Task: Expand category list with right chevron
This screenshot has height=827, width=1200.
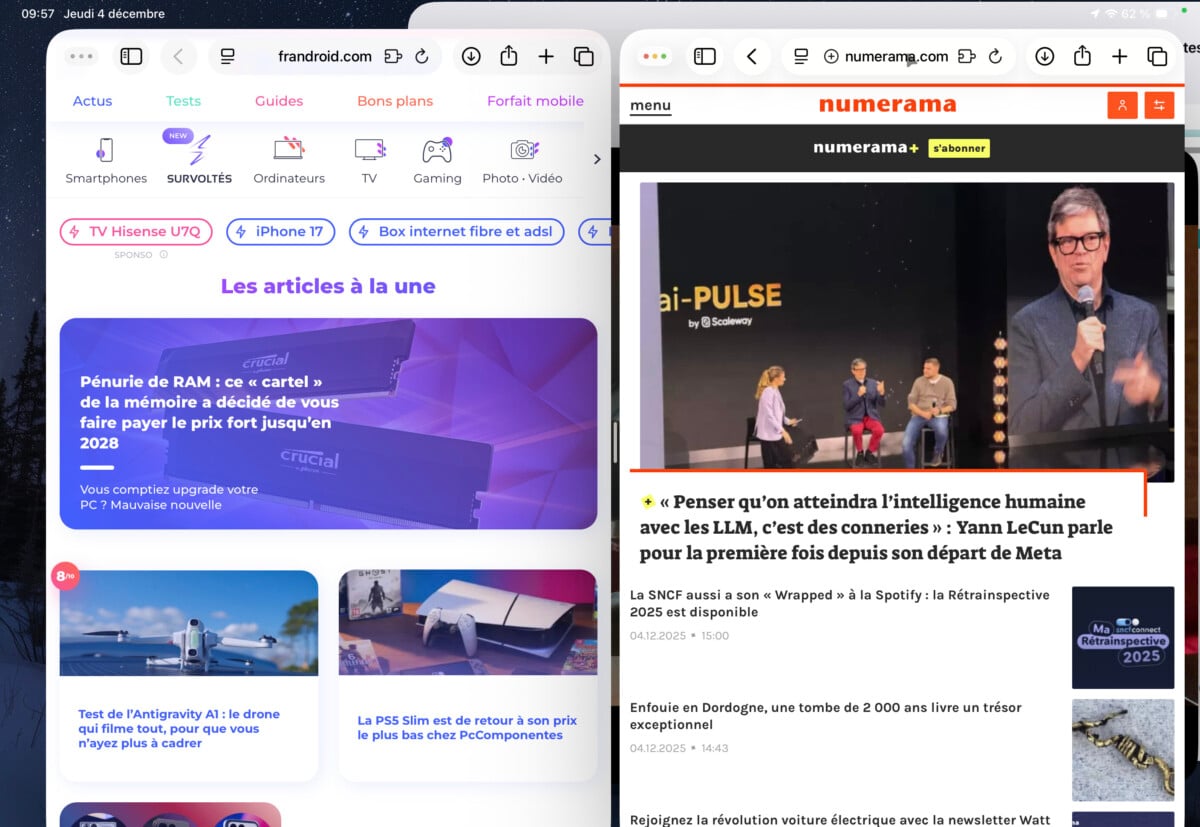Action: click(x=597, y=159)
